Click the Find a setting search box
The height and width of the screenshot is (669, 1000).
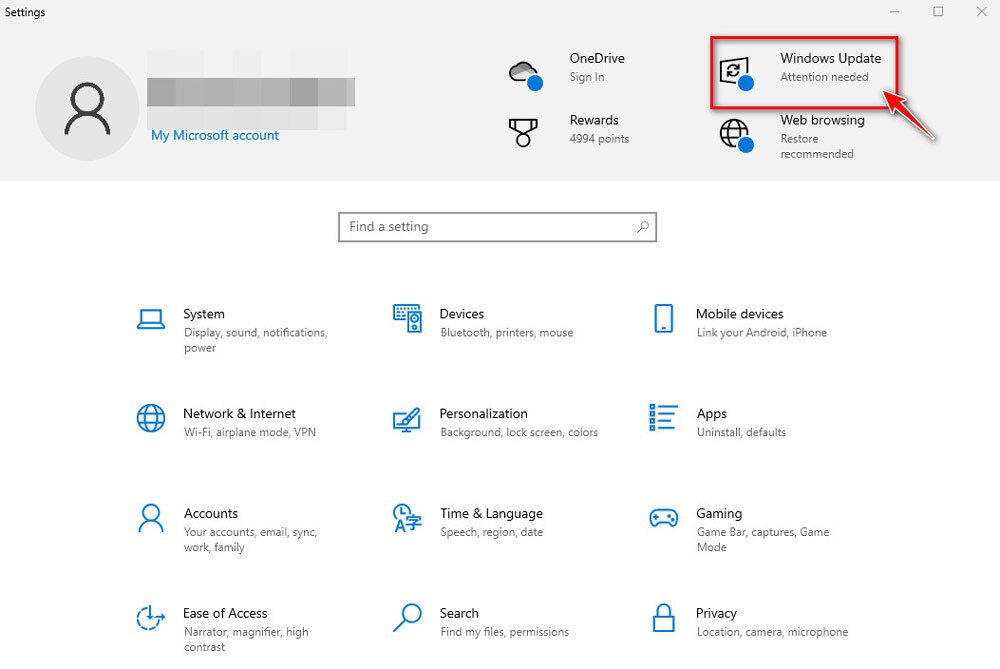pos(497,227)
